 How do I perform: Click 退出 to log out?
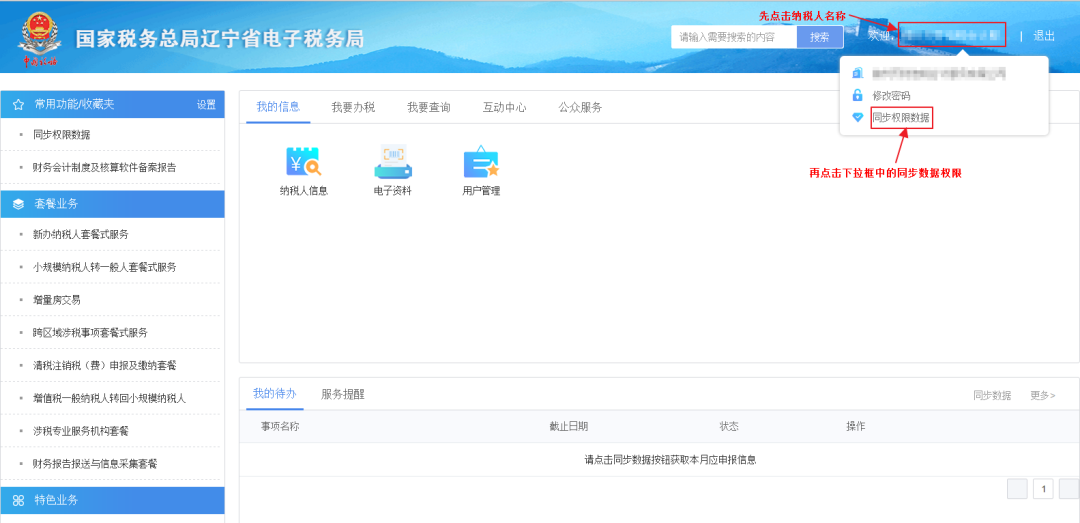[x=1044, y=37]
